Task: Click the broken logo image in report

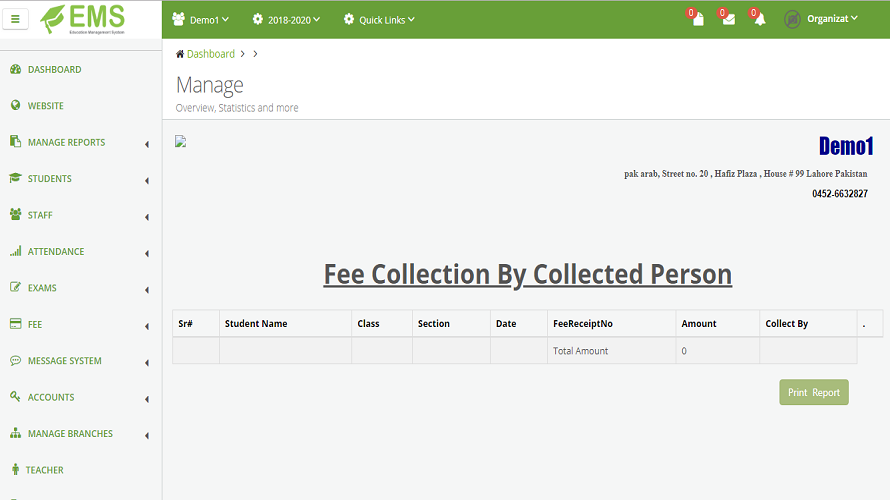Action: [180, 141]
